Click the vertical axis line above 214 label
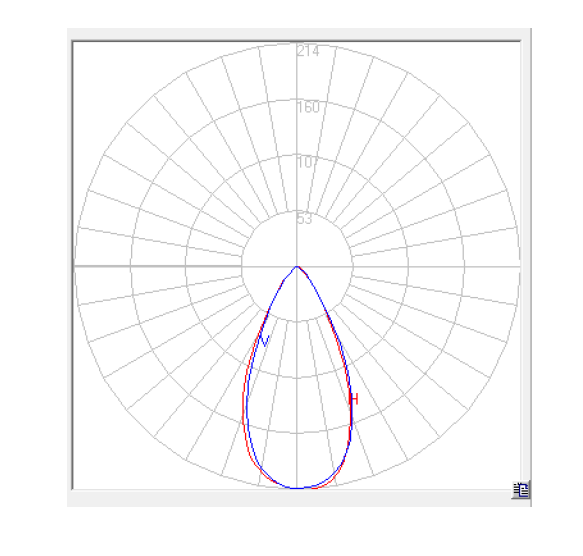Viewport: 583px width, 556px height. tap(297, 44)
